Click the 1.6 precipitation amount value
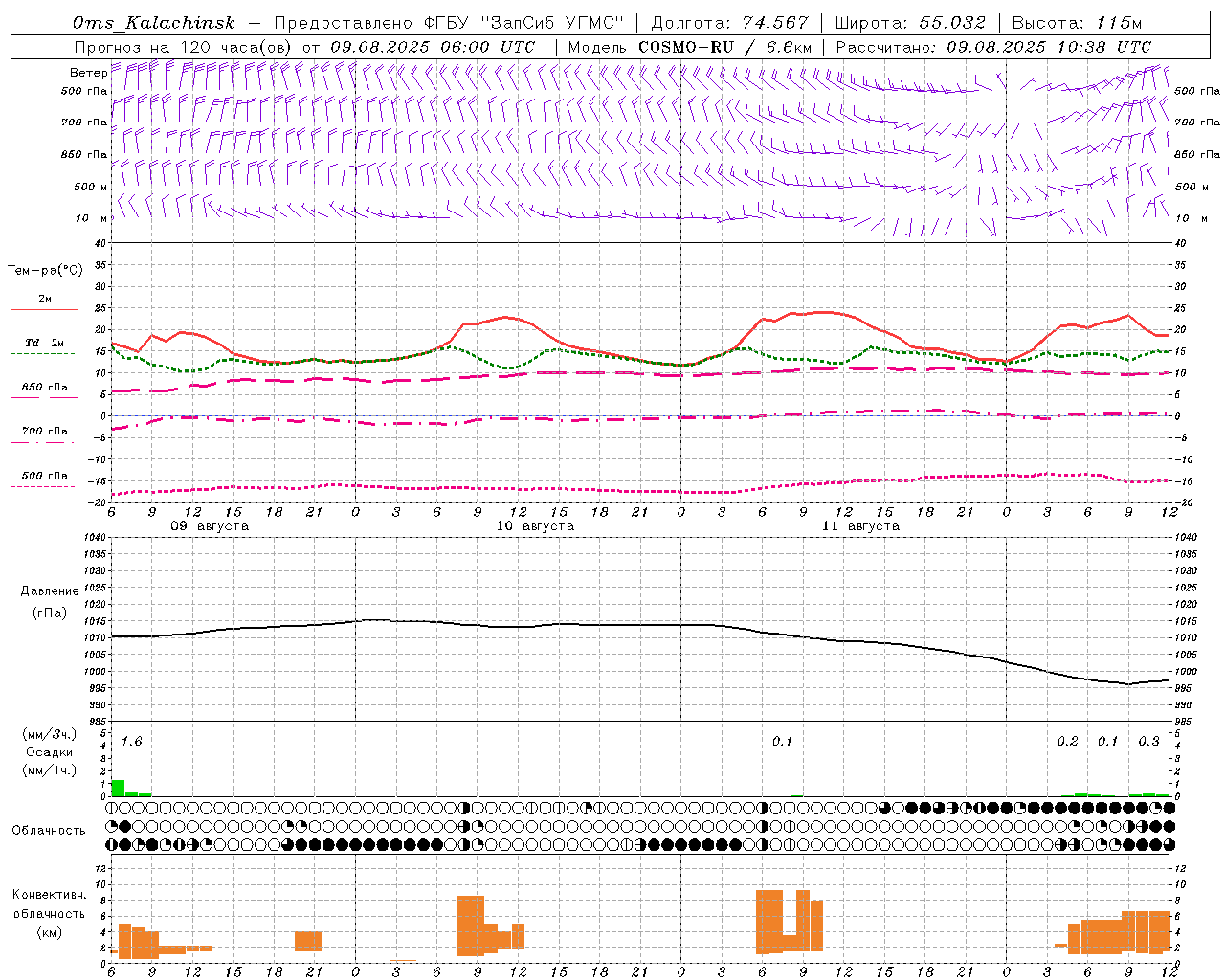 click(131, 742)
